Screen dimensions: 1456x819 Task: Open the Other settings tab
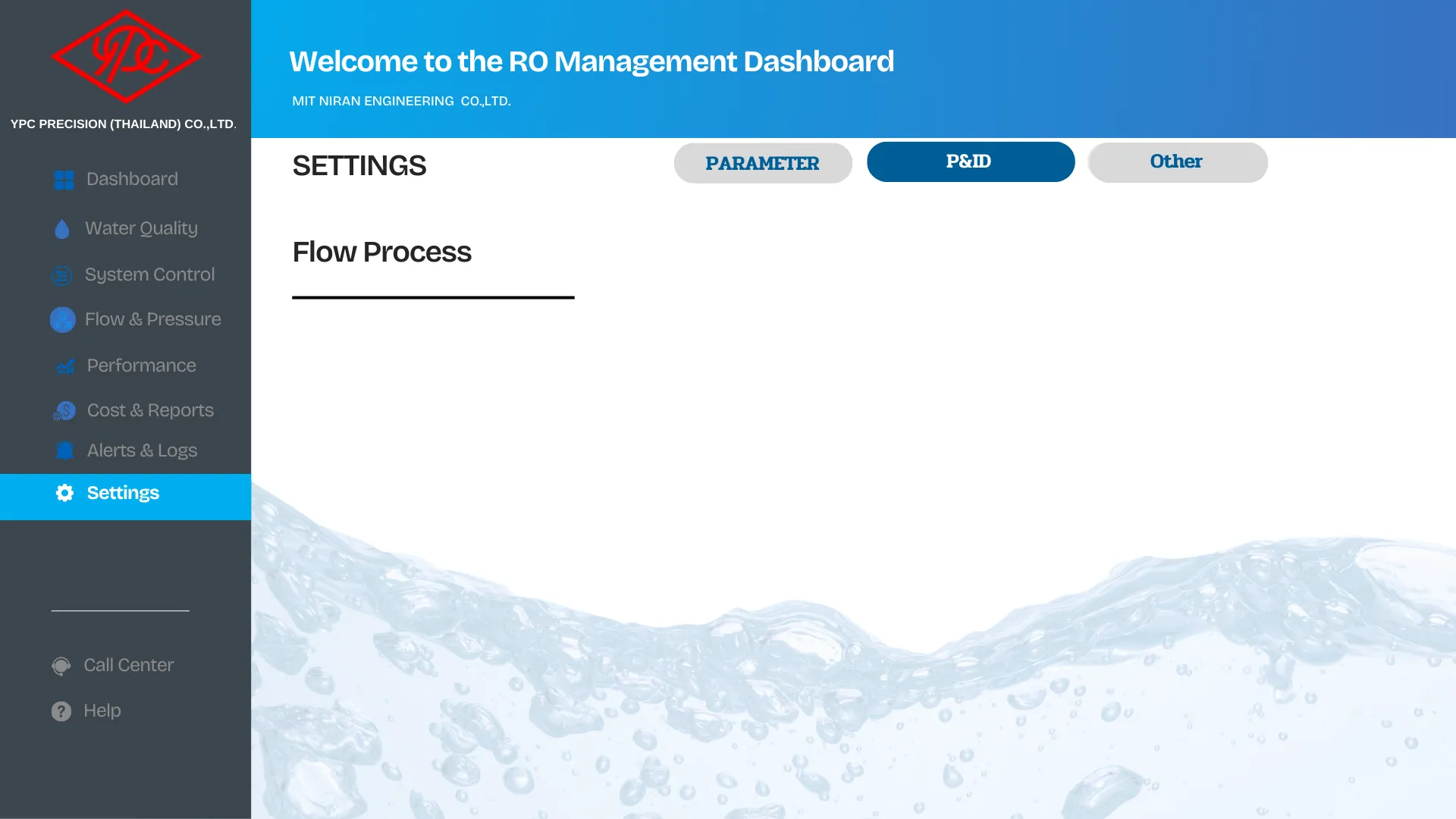[1177, 162]
